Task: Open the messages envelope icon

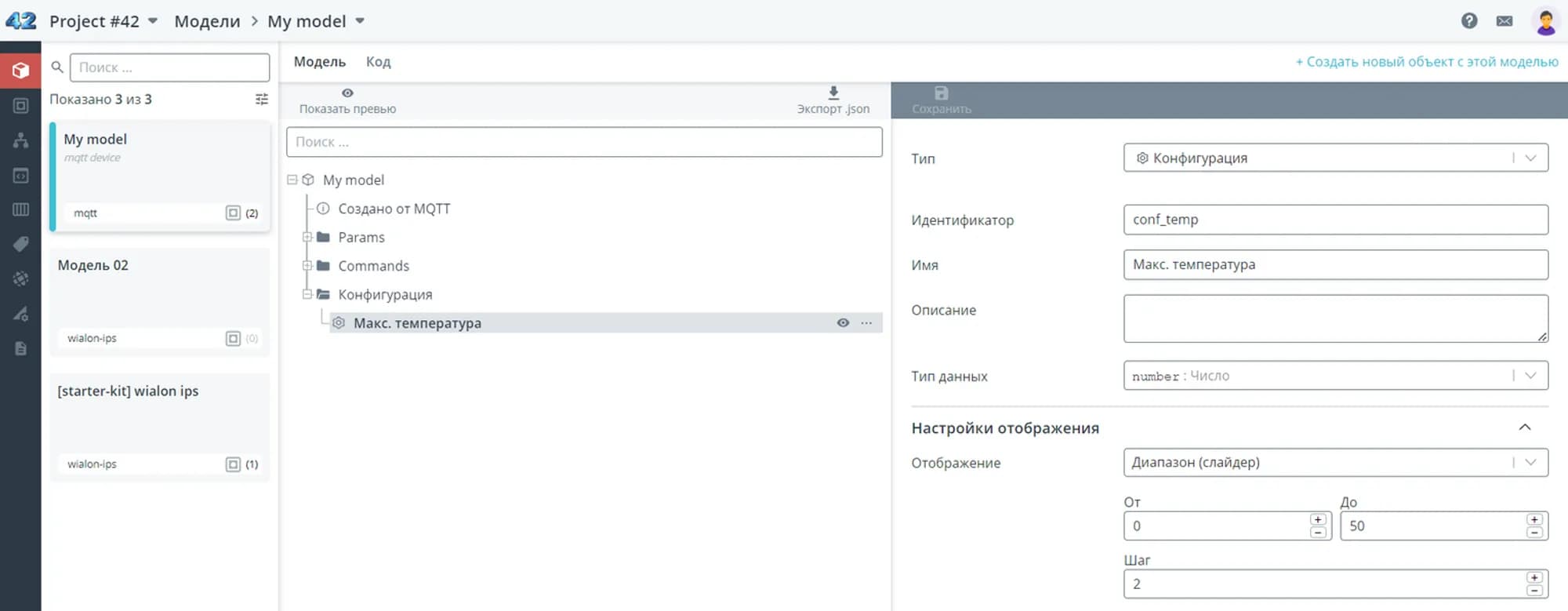Action: coord(1504,21)
